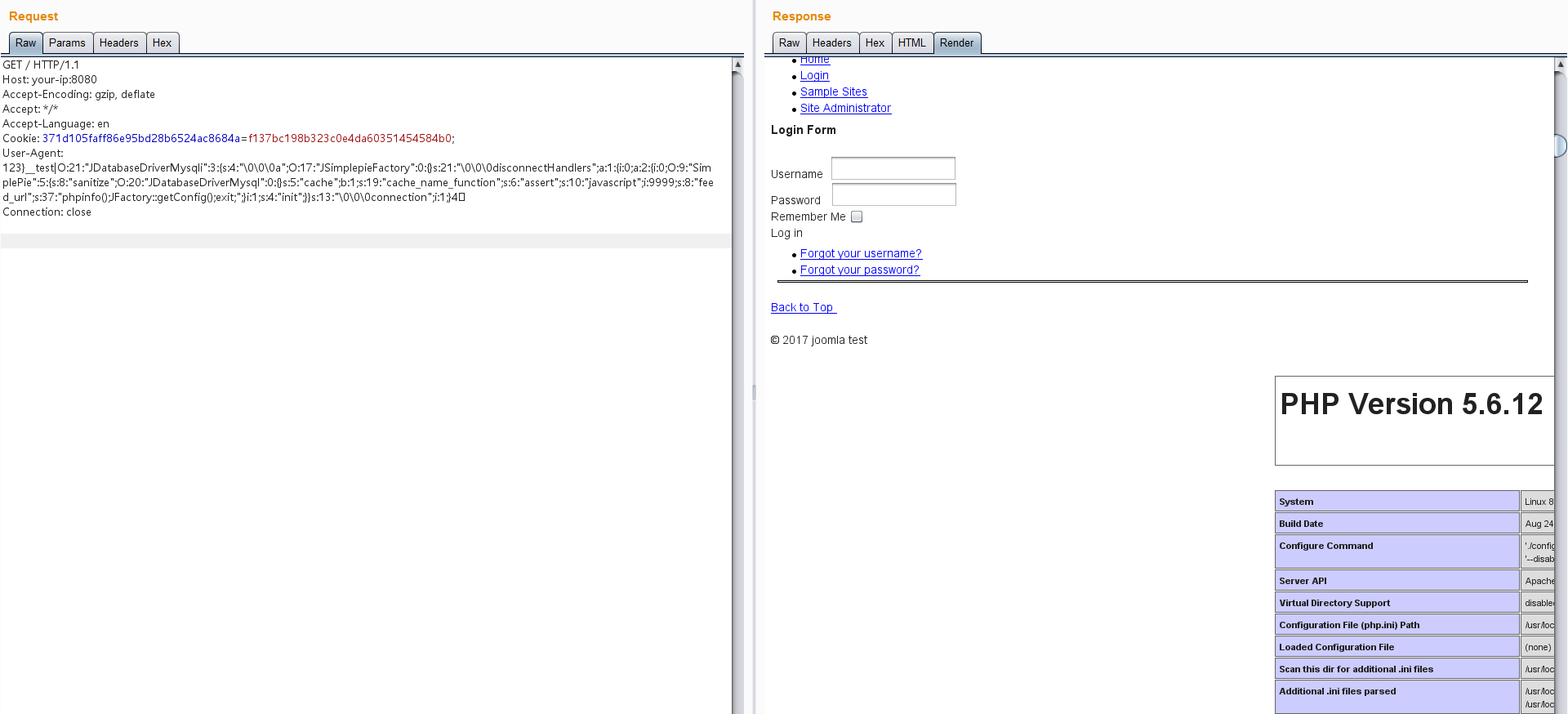Screen dimensions: 1568x714
Task: Show the response Hex tab
Action: pyautogui.click(x=875, y=43)
